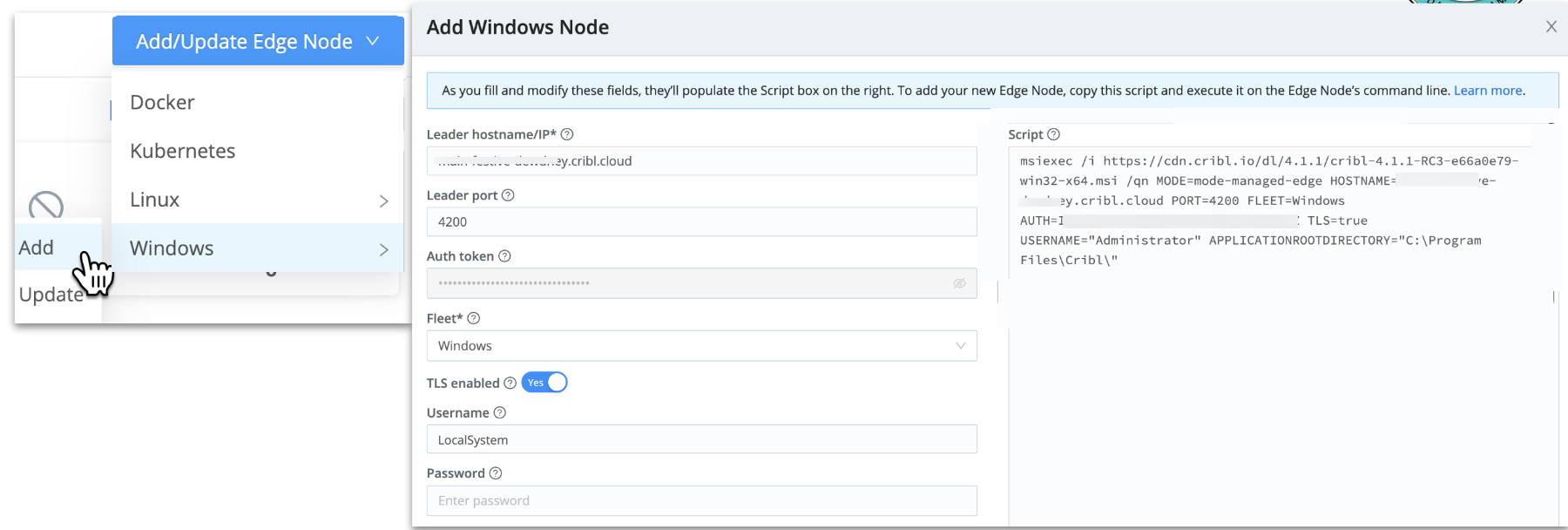Click the prohibited circle icon above Add
Screen dimensions: 1568x530
click(46, 206)
